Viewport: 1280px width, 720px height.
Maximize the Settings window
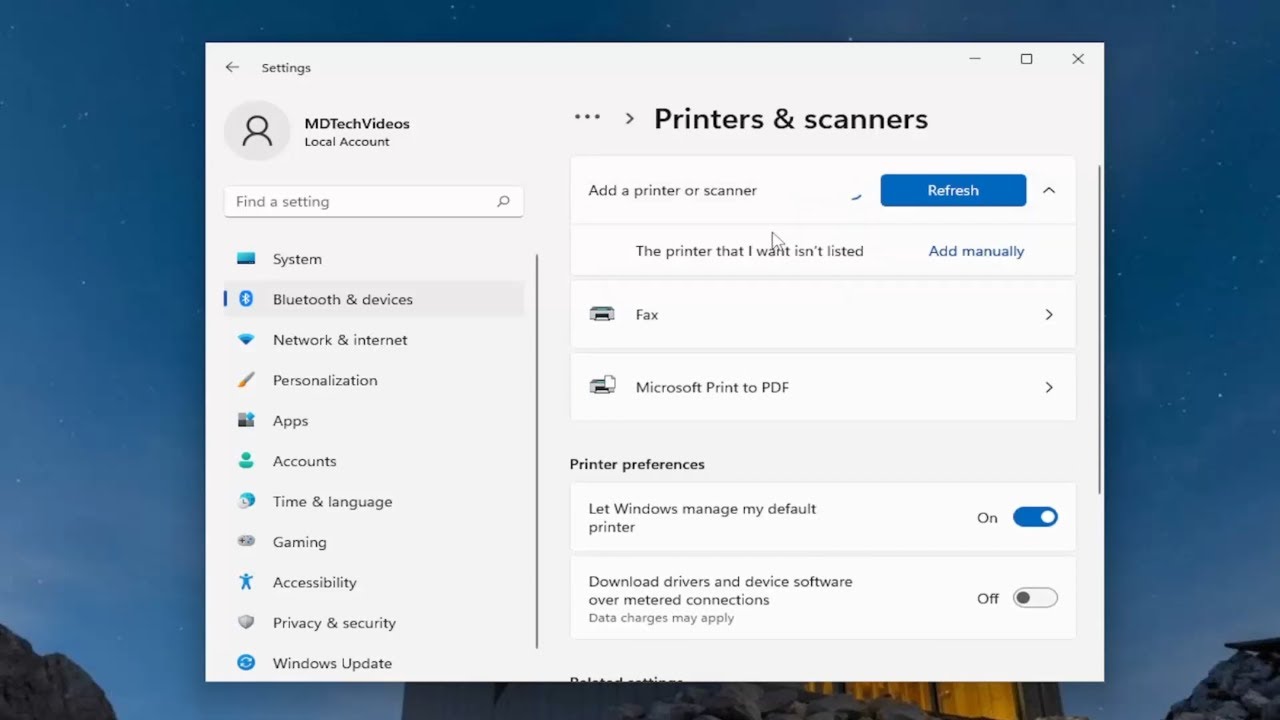1026,59
